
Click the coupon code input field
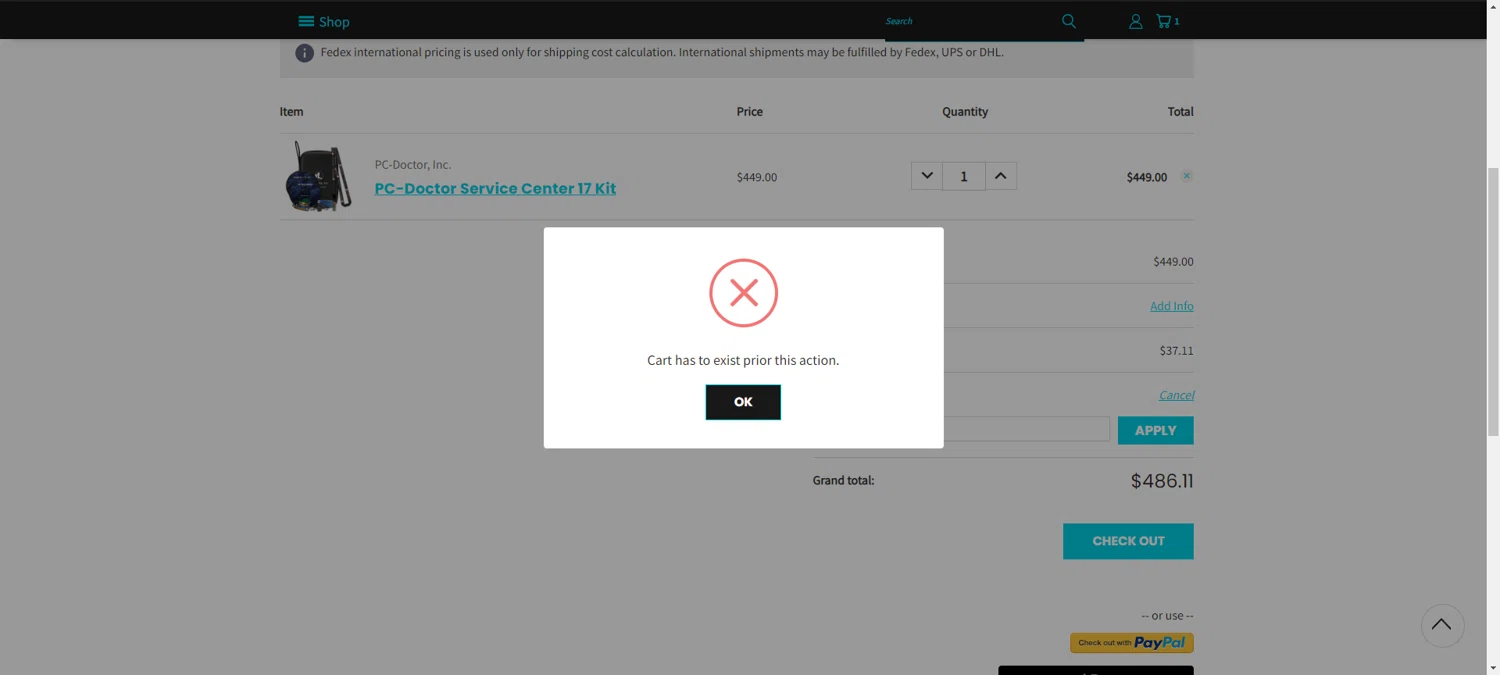1026,430
